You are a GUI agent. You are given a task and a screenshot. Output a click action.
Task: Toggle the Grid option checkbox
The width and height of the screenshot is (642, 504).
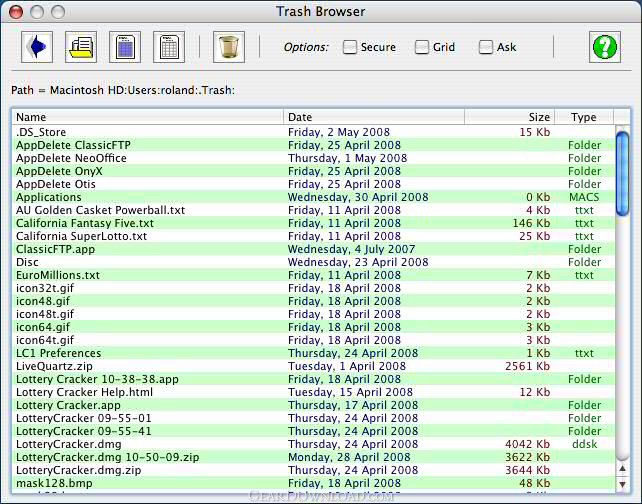click(x=422, y=47)
